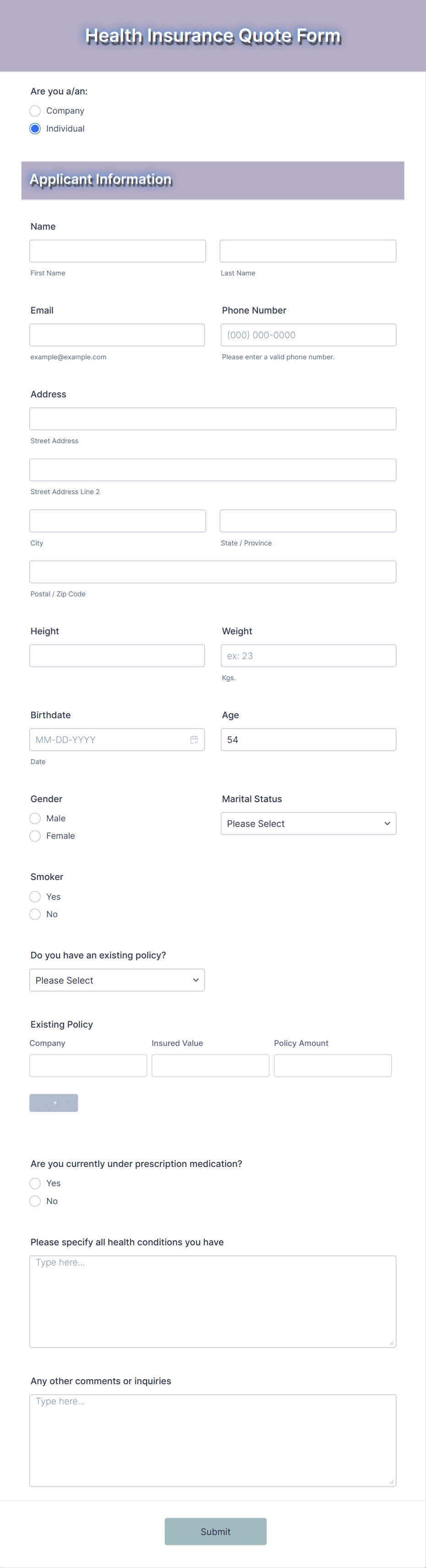The width and height of the screenshot is (426, 1568).
Task: Open the Birthdate calendar picker
Action: pos(194,740)
